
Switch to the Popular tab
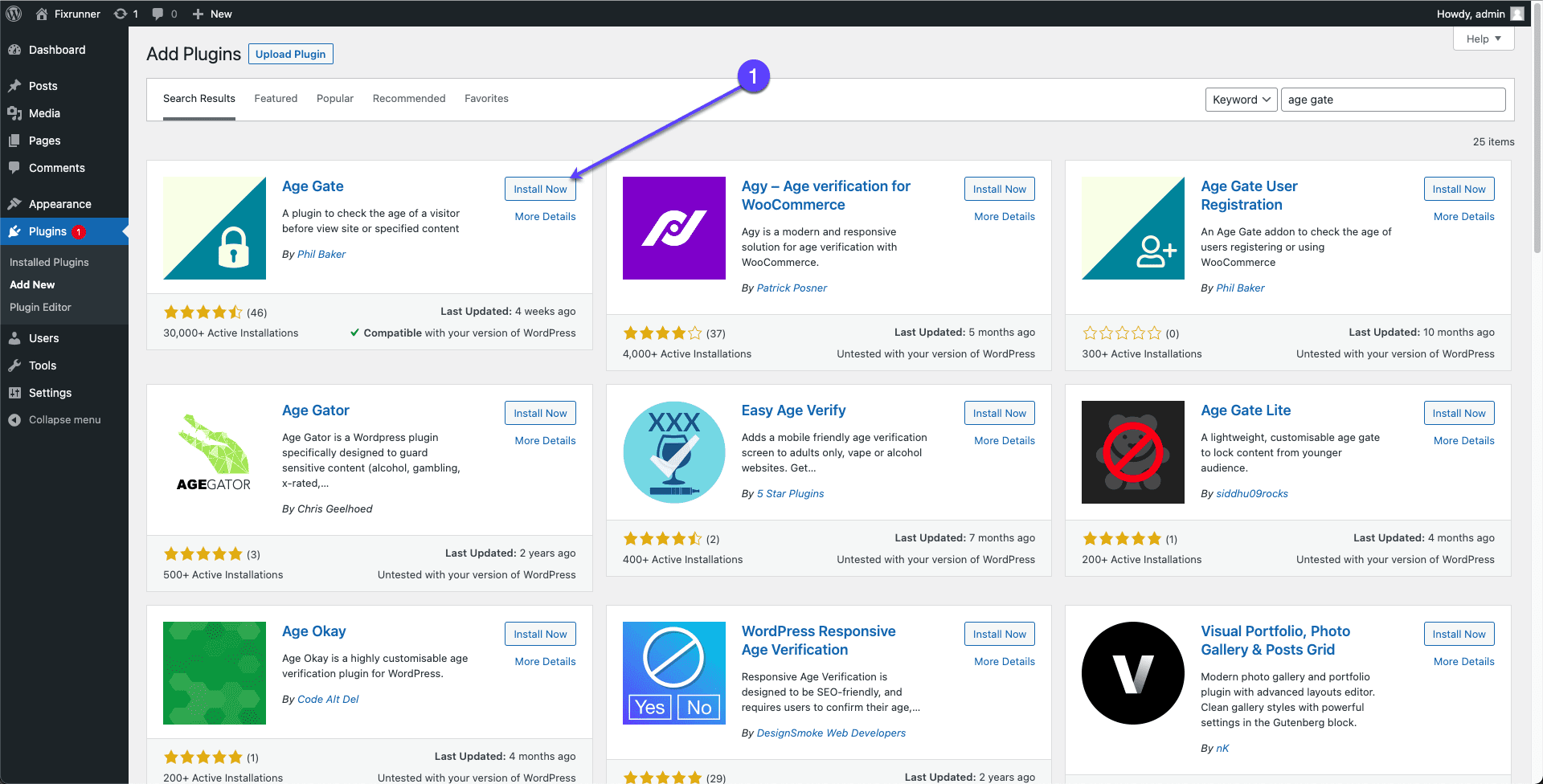[x=335, y=99]
